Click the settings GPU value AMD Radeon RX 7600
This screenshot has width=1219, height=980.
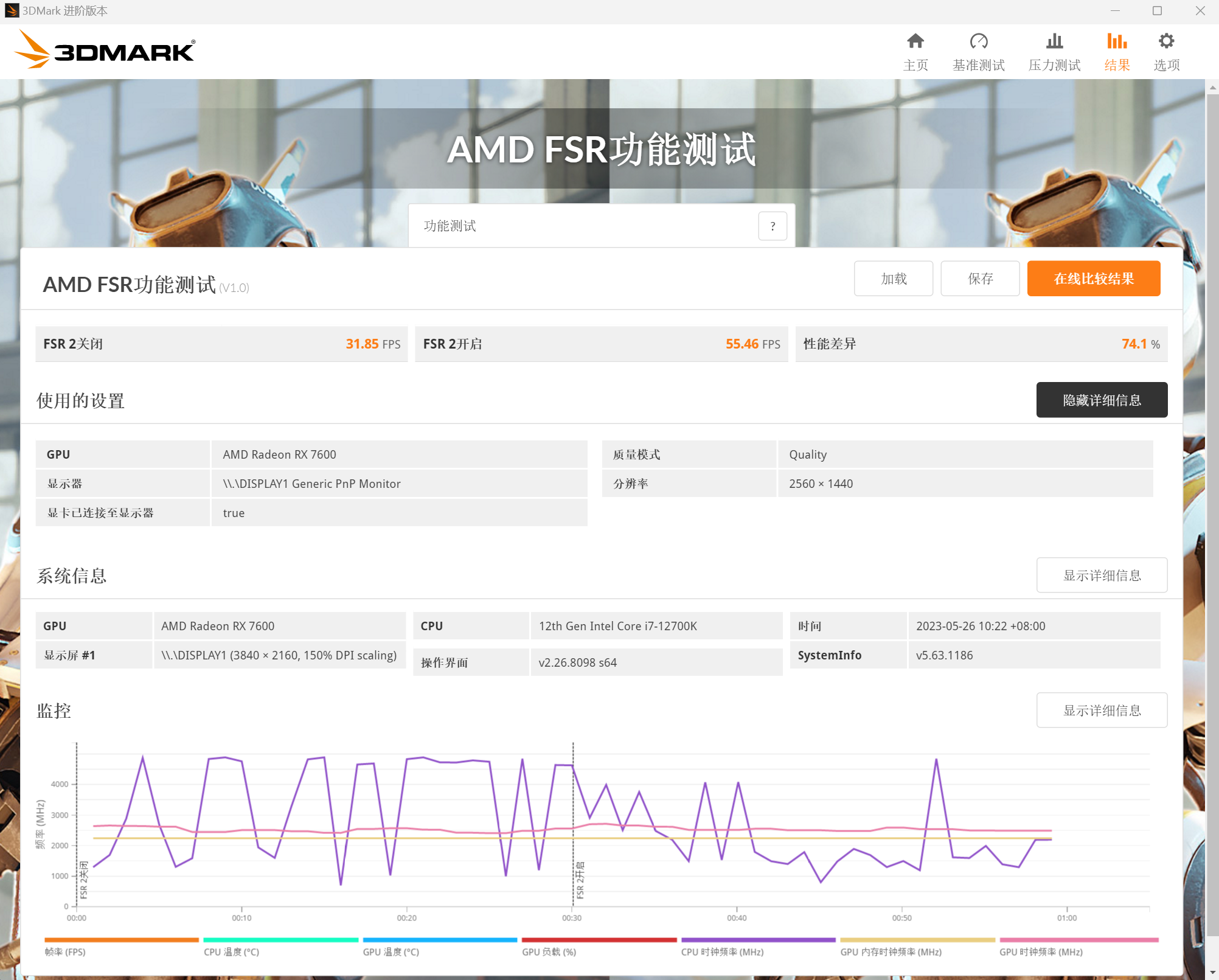tap(400, 454)
